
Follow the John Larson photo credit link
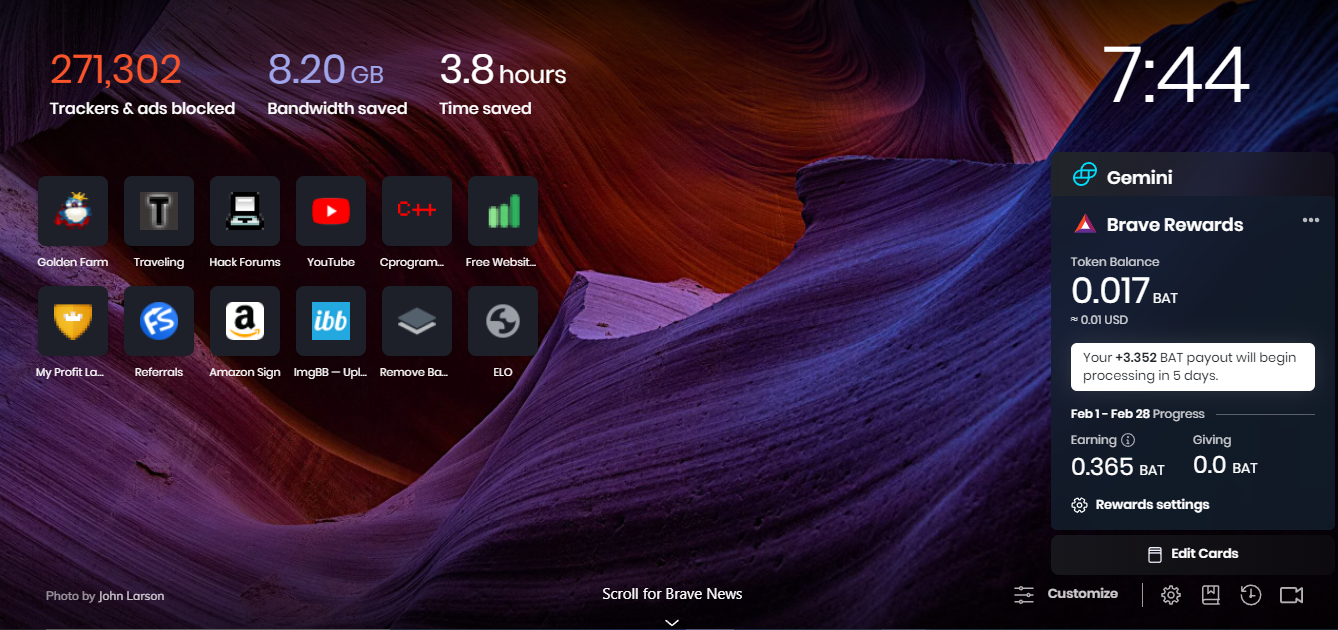coord(131,596)
